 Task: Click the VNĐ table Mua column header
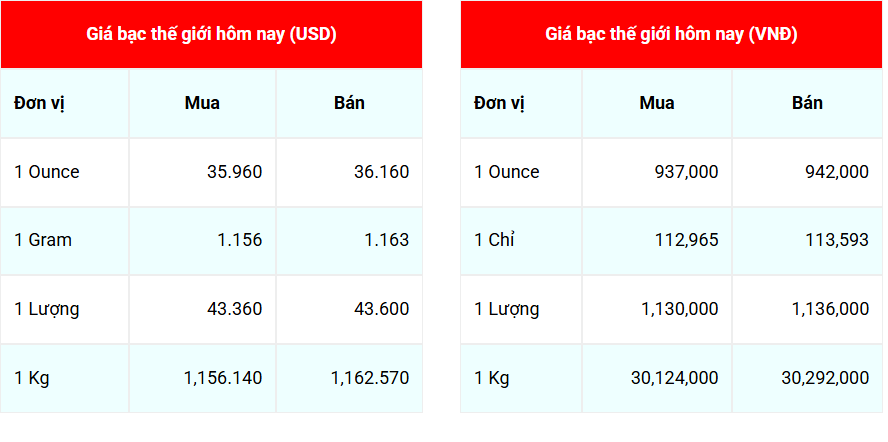657,103
